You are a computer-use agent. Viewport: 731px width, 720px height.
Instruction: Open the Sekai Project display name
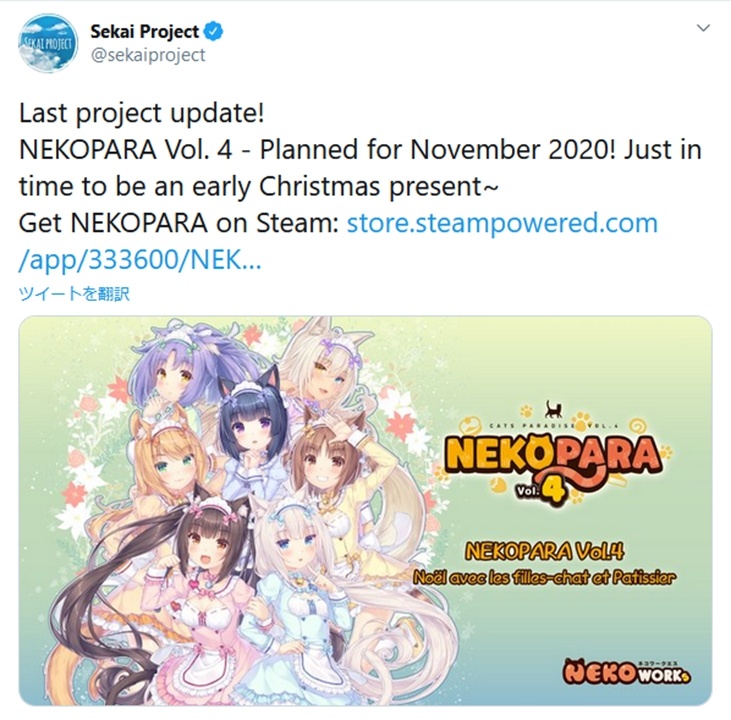click(145, 32)
